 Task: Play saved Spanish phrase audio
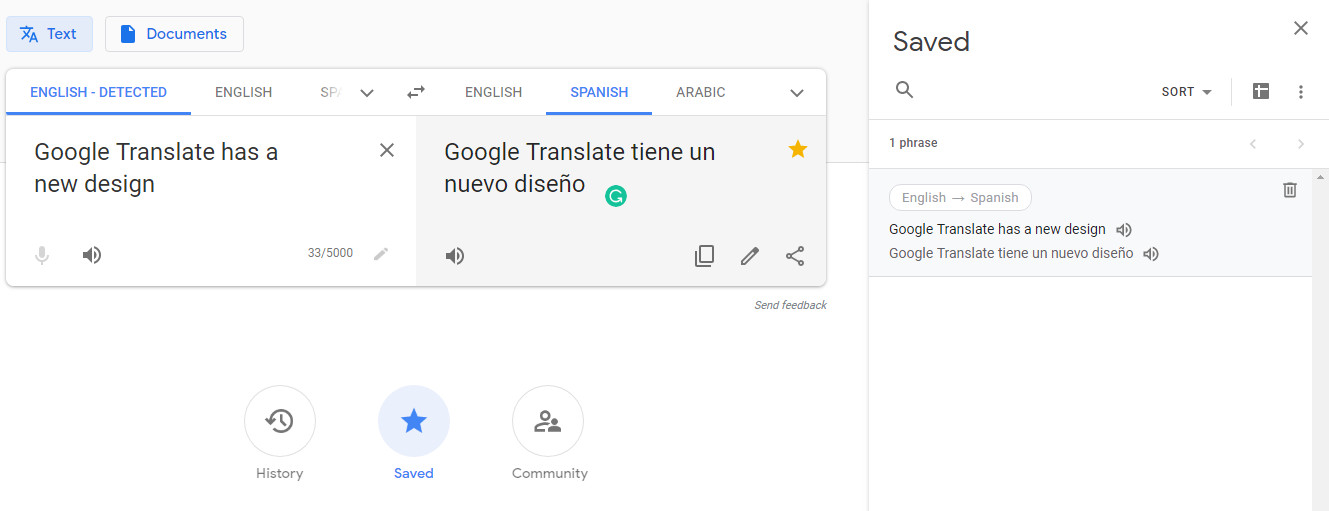[1151, 254]
